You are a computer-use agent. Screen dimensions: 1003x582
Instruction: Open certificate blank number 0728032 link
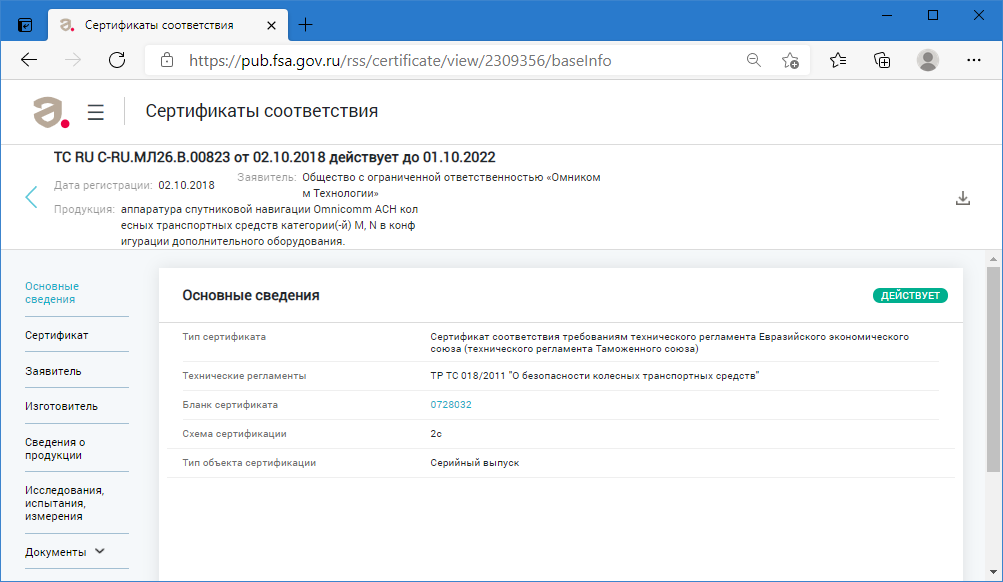[x=451, y=405]
